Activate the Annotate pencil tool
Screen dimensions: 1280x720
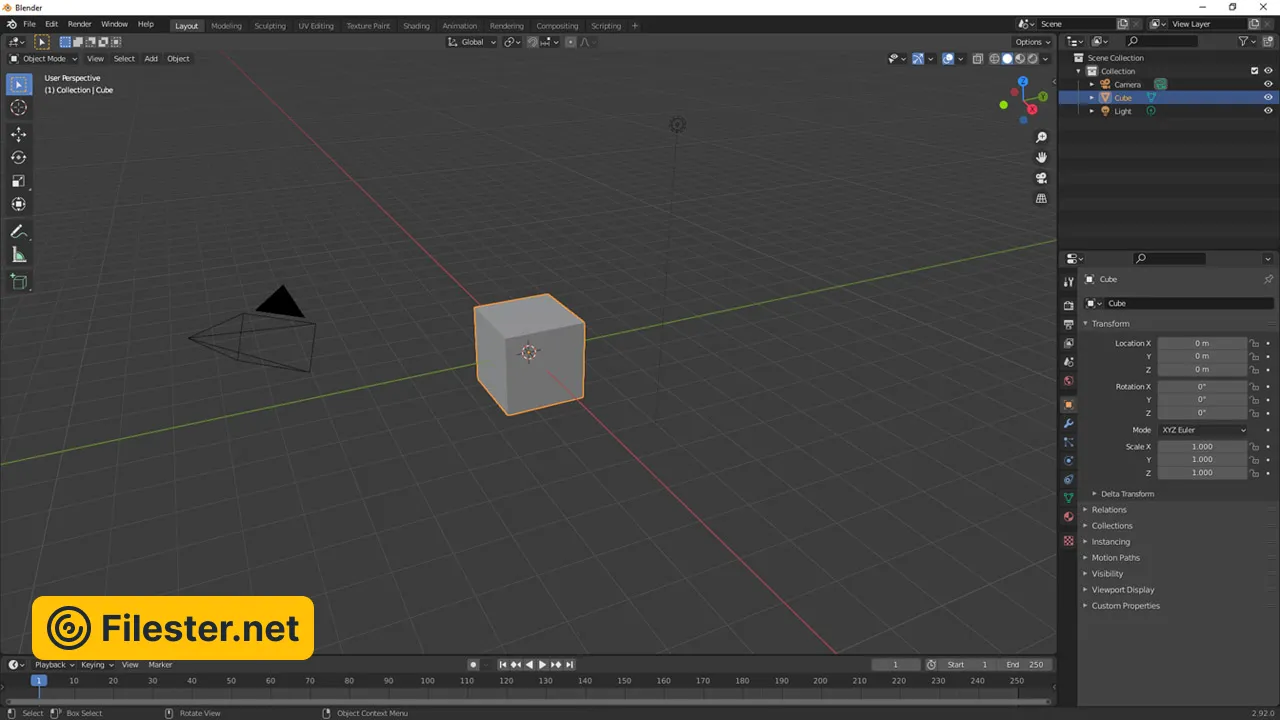18,231
